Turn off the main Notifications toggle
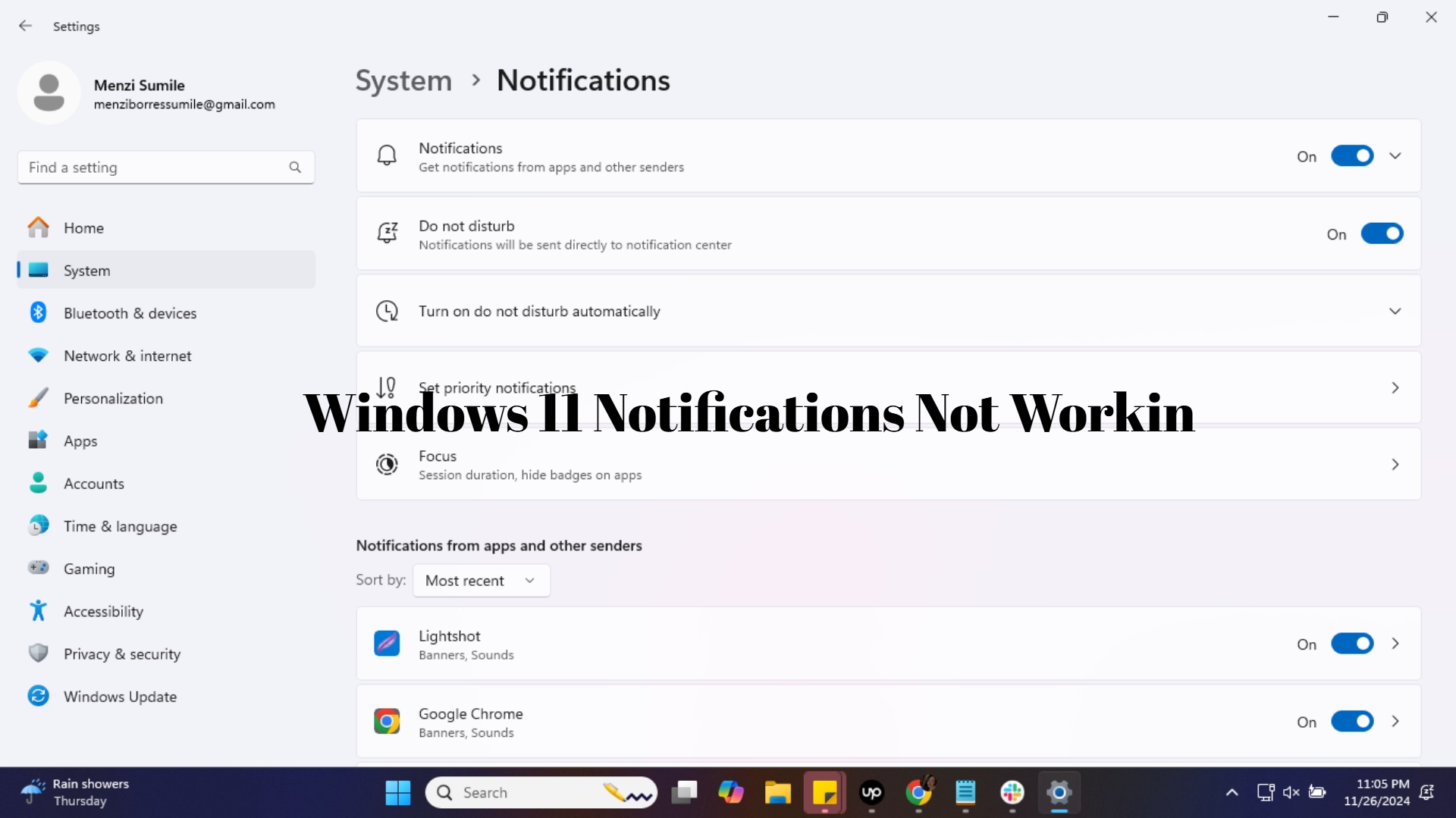Screen dimensions: 1456x818 [1351, 155]
